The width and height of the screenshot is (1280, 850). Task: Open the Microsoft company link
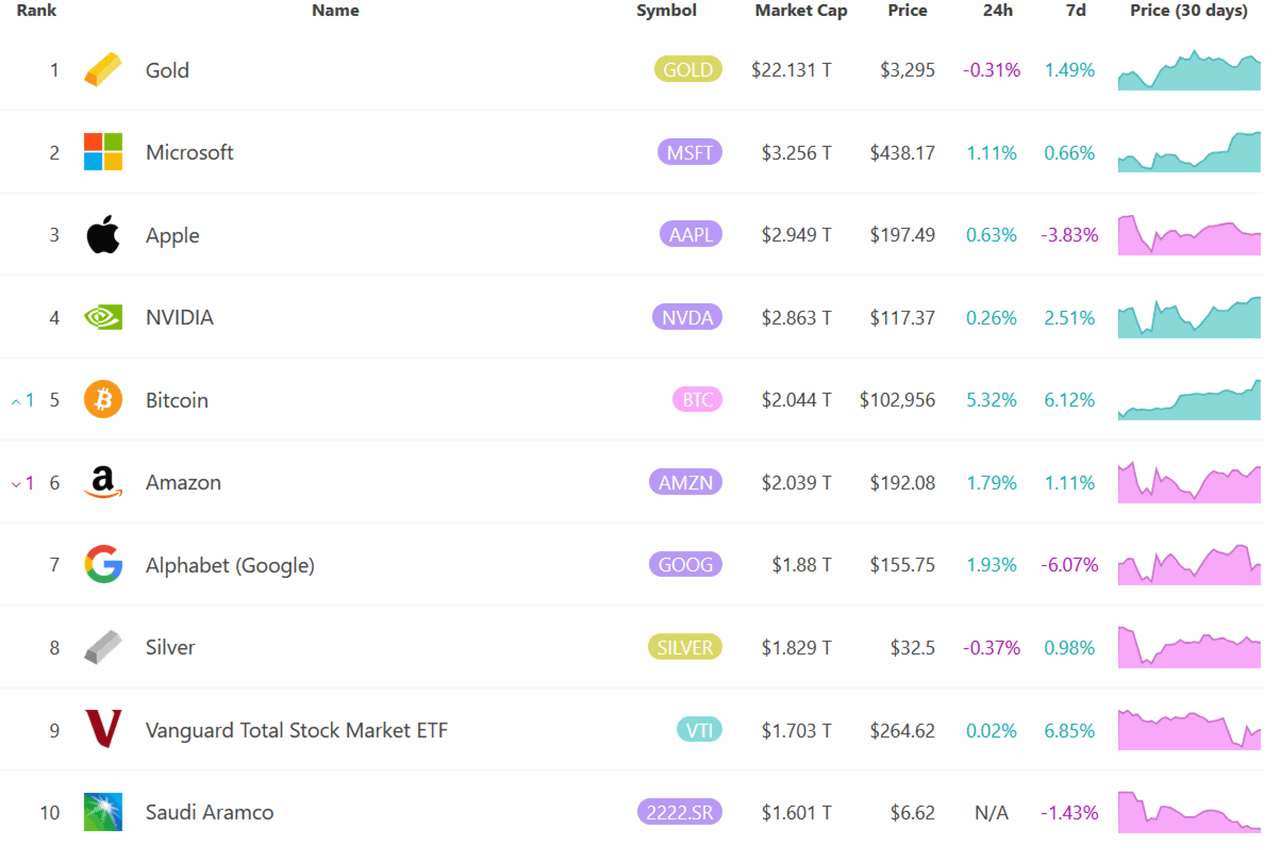(190, 152)
